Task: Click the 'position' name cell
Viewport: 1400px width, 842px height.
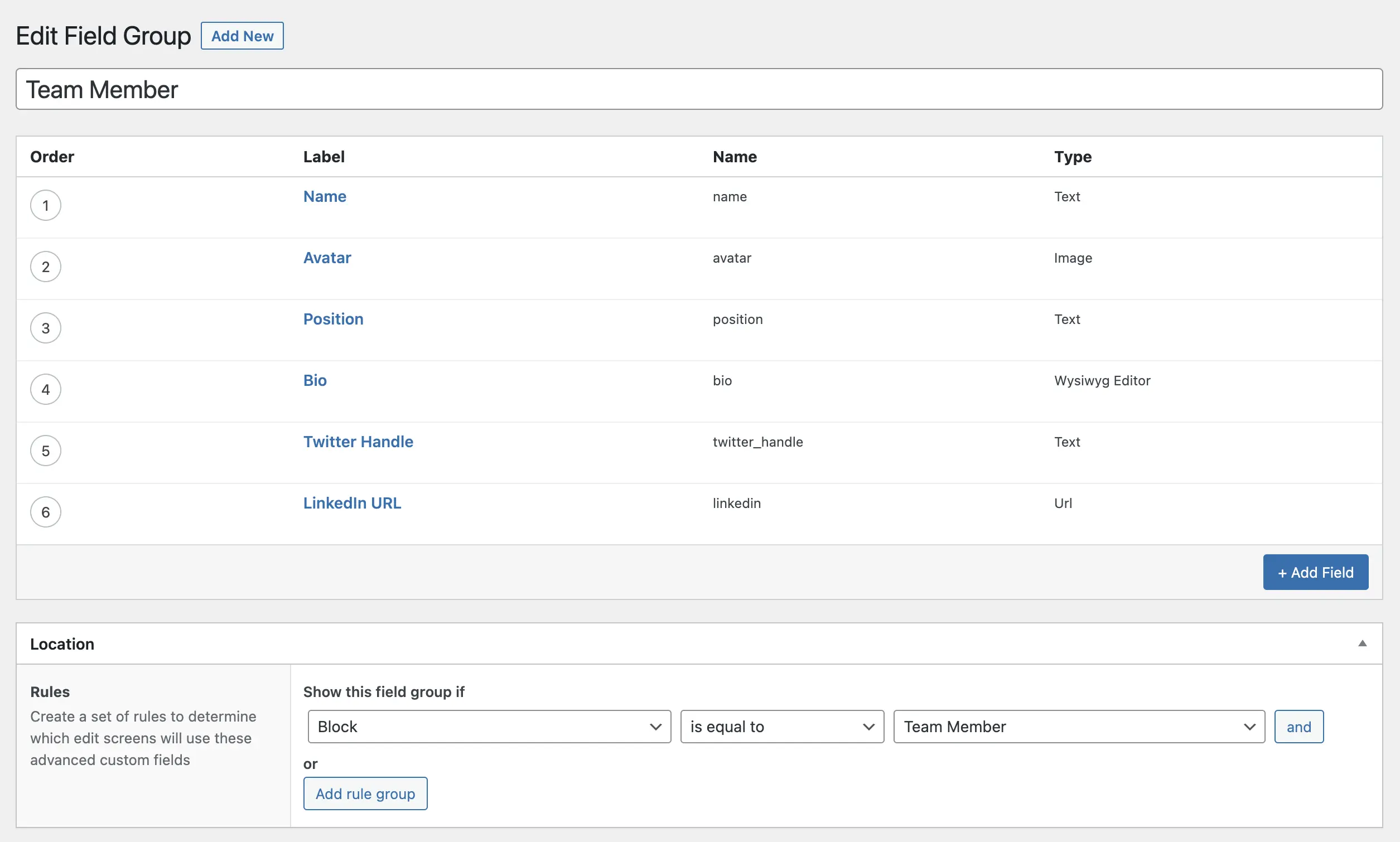Action: 738,320
